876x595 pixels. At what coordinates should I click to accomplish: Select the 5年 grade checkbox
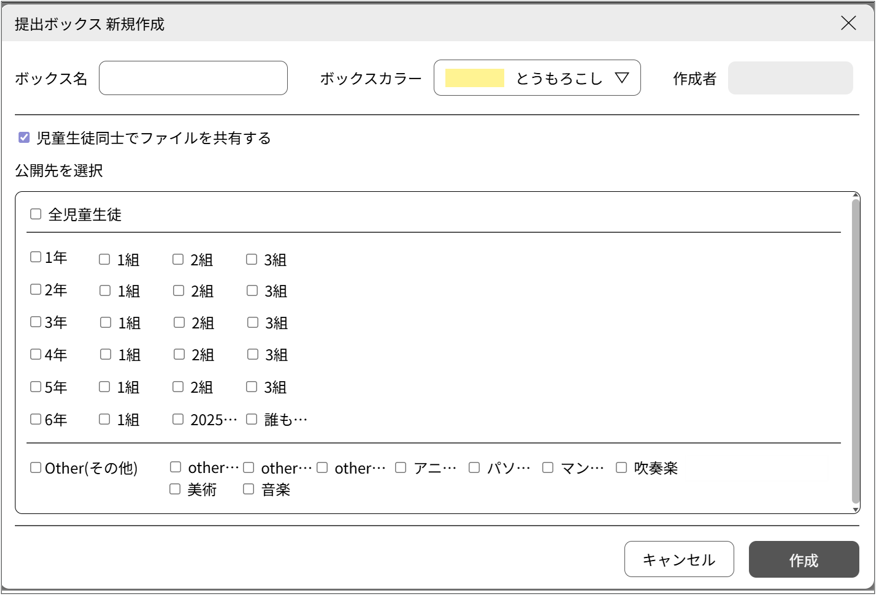(x=36, y=386)
